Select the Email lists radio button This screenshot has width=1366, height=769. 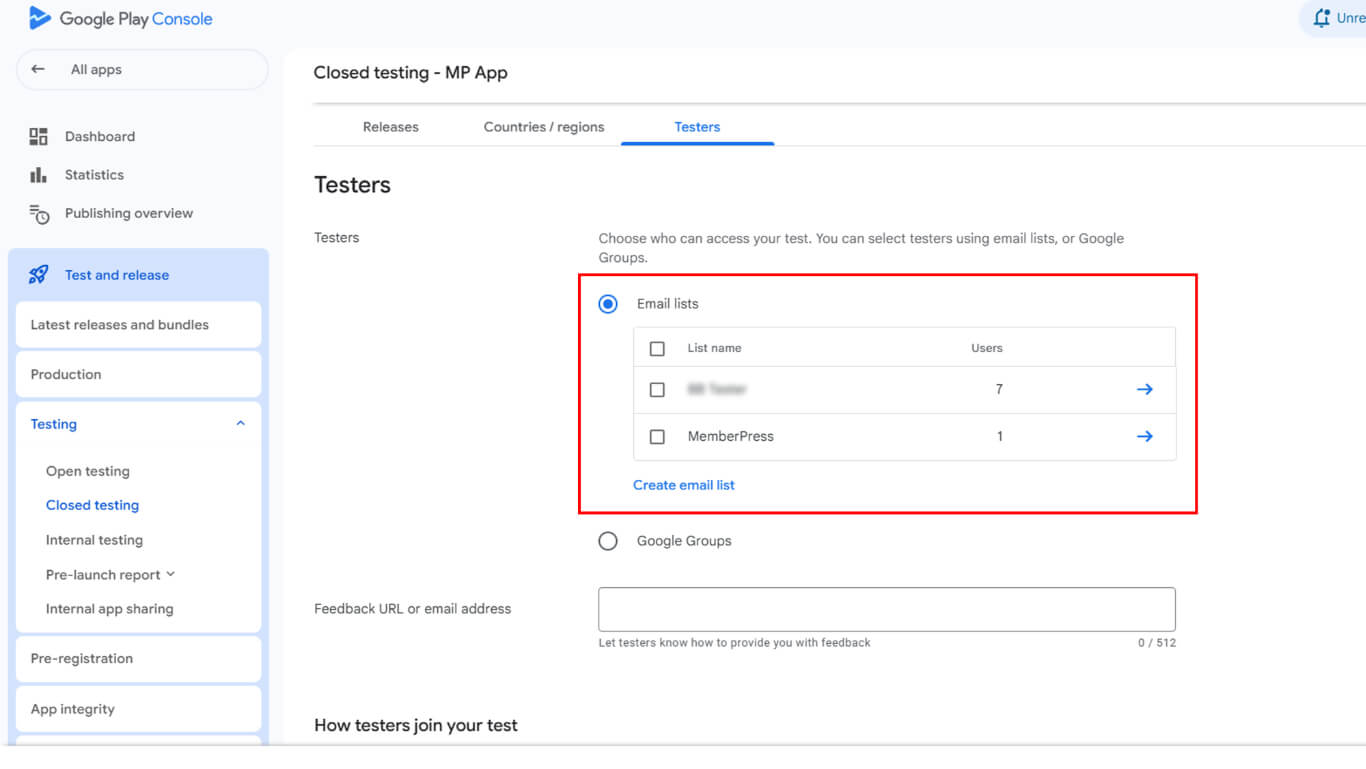point(608,304)
